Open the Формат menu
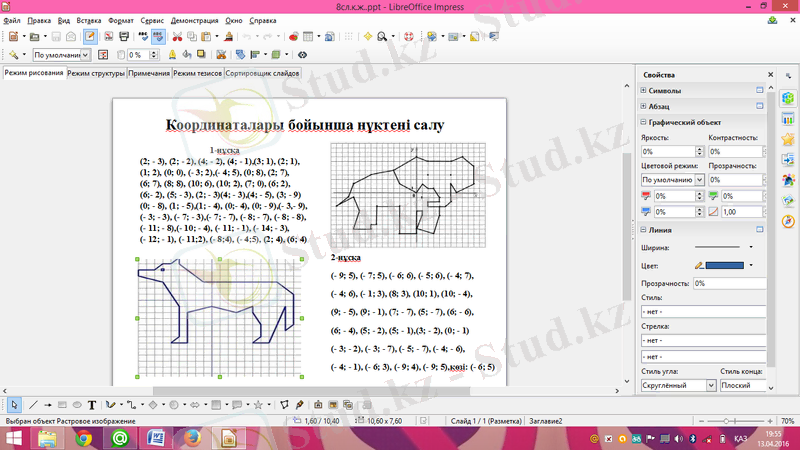This screenshot has height=450, width=800. coord(120,20)
